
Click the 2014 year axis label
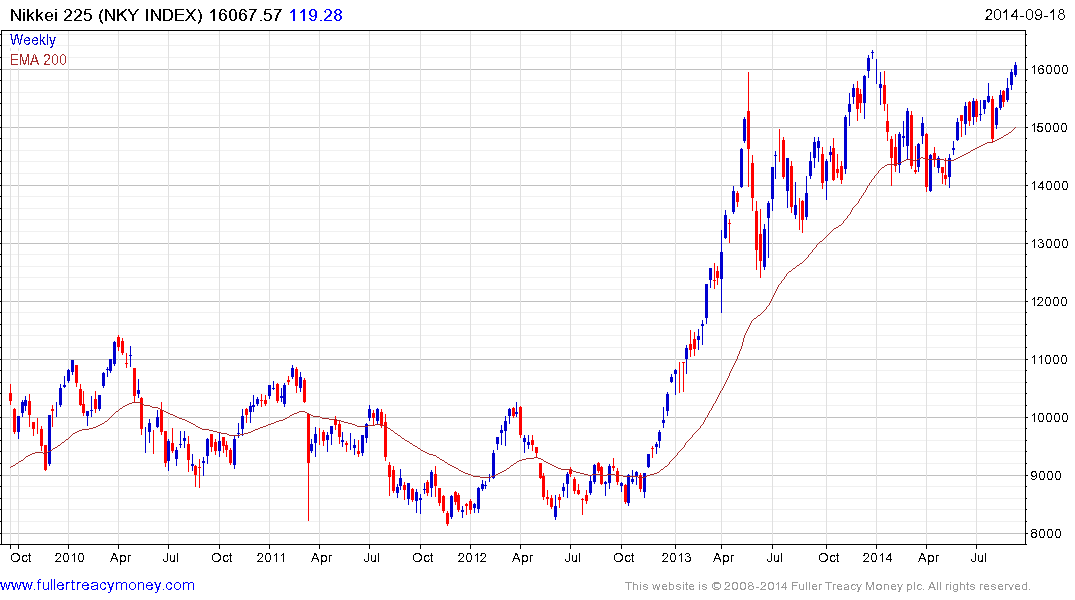(x=878, y=557)
